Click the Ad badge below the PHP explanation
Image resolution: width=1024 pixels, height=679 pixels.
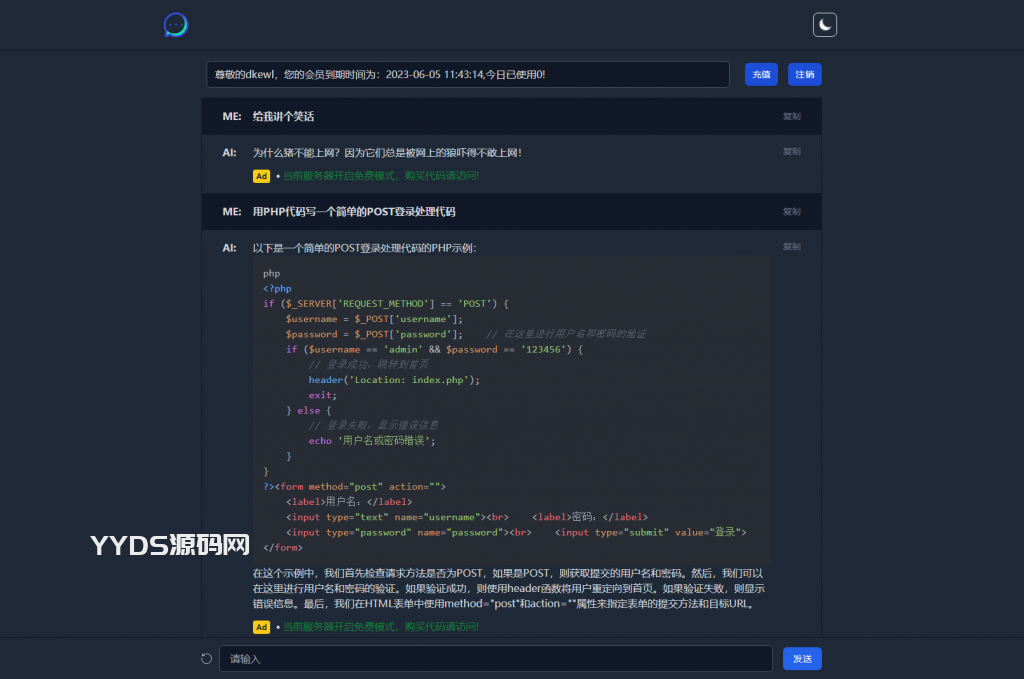click(261, 627)
